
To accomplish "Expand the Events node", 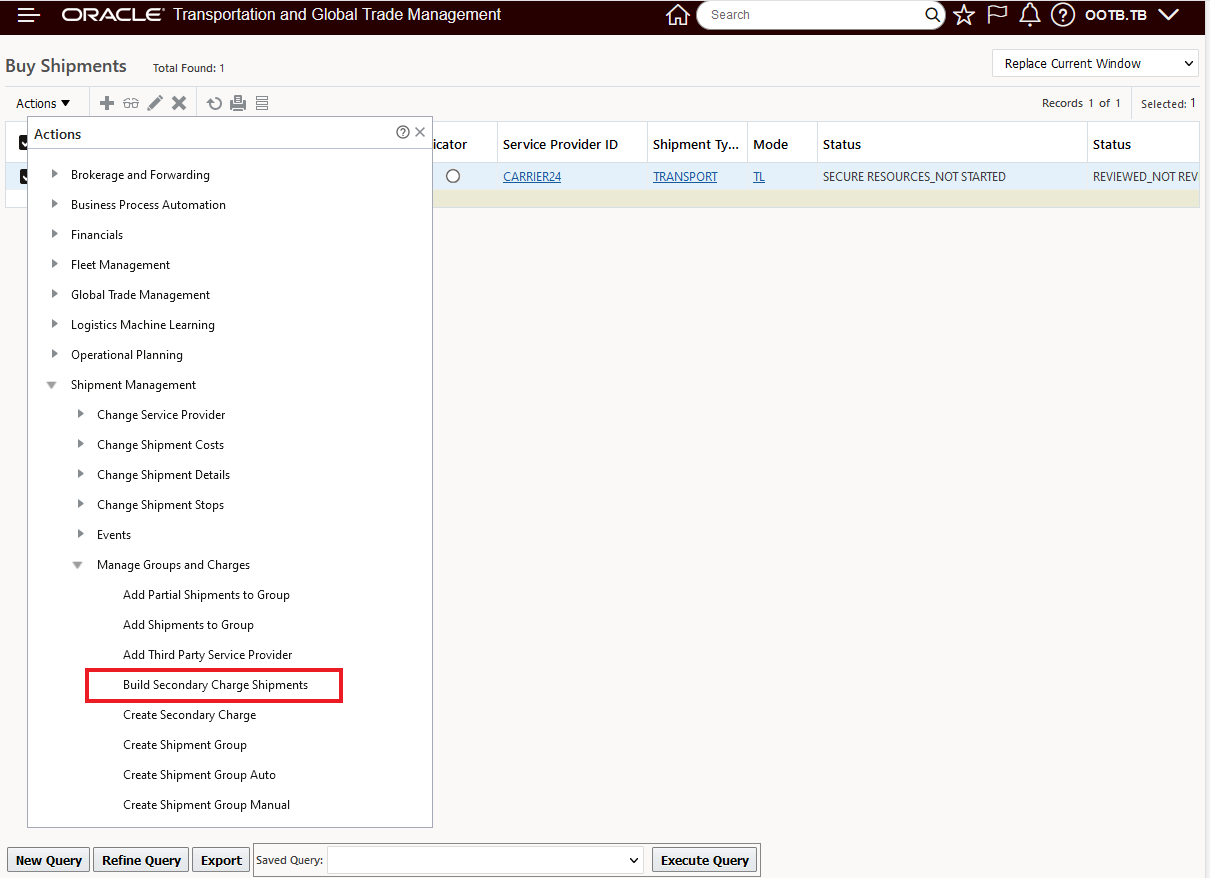I will click(81, 534).
